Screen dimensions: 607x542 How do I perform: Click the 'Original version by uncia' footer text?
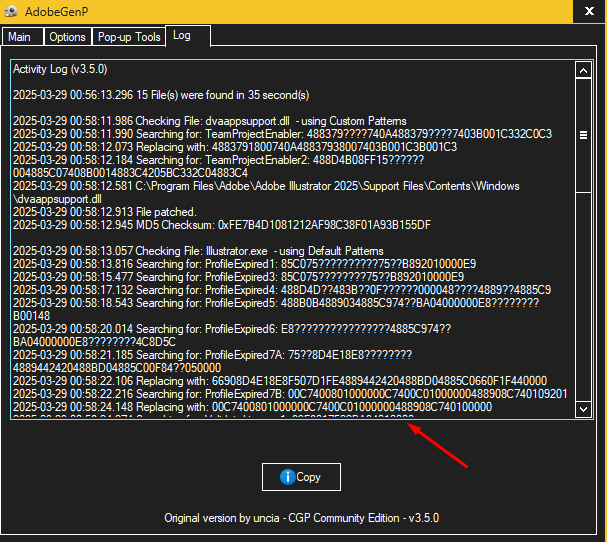point(301,518)
